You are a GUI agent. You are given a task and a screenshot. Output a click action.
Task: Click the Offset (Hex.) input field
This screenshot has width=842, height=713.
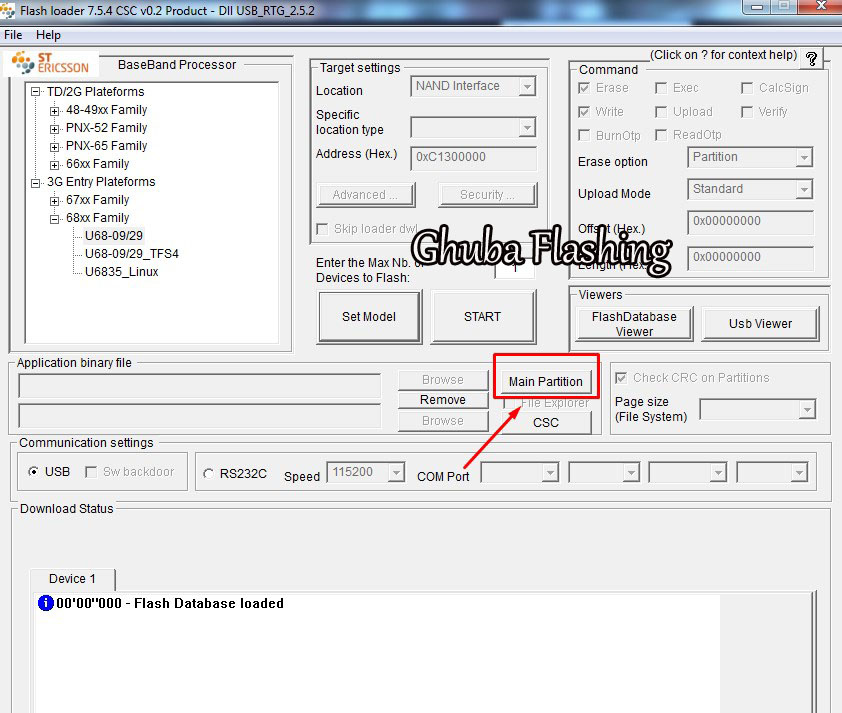[x=750, y=221]
